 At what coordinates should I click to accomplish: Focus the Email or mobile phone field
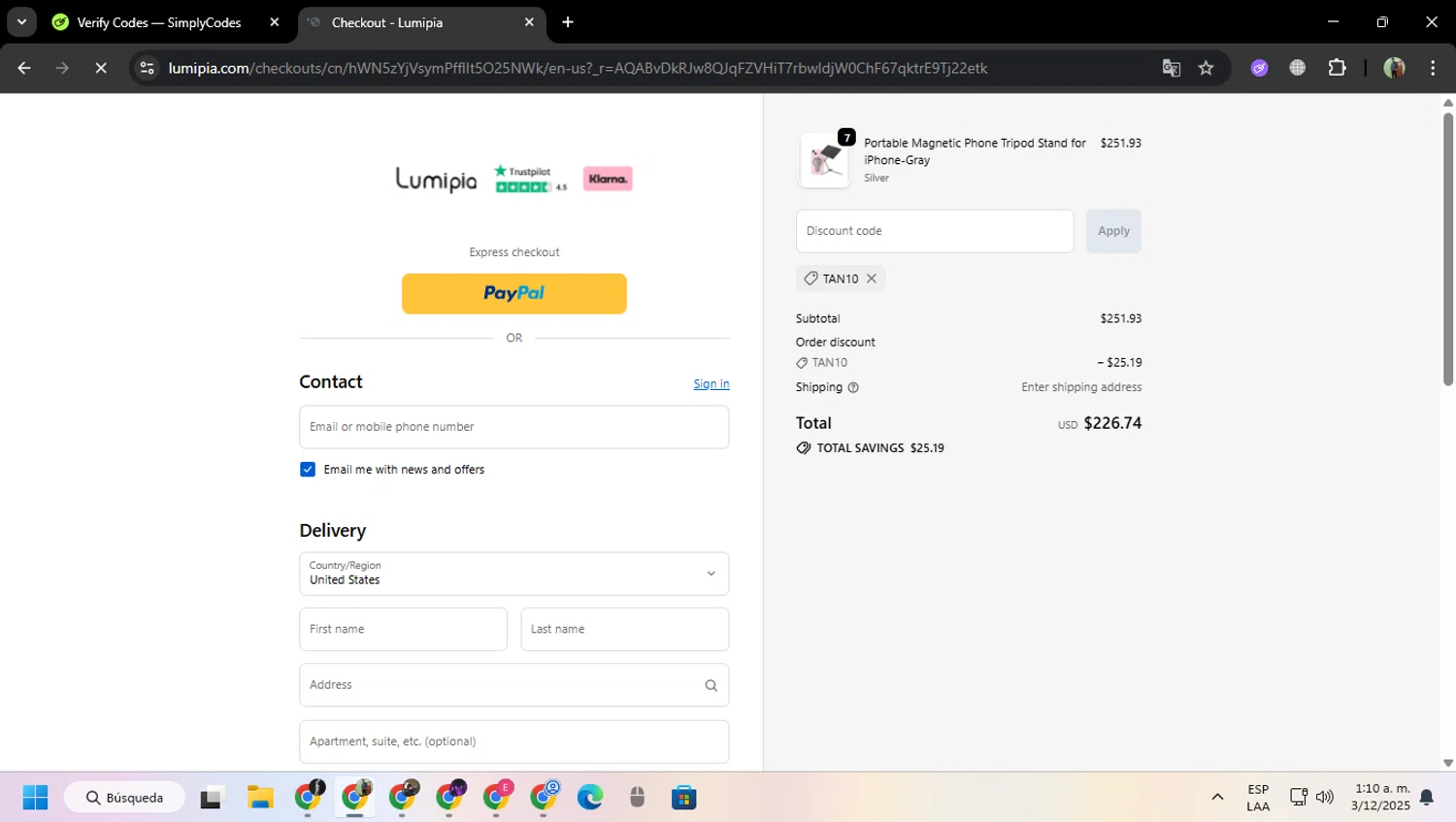[514, 427]
